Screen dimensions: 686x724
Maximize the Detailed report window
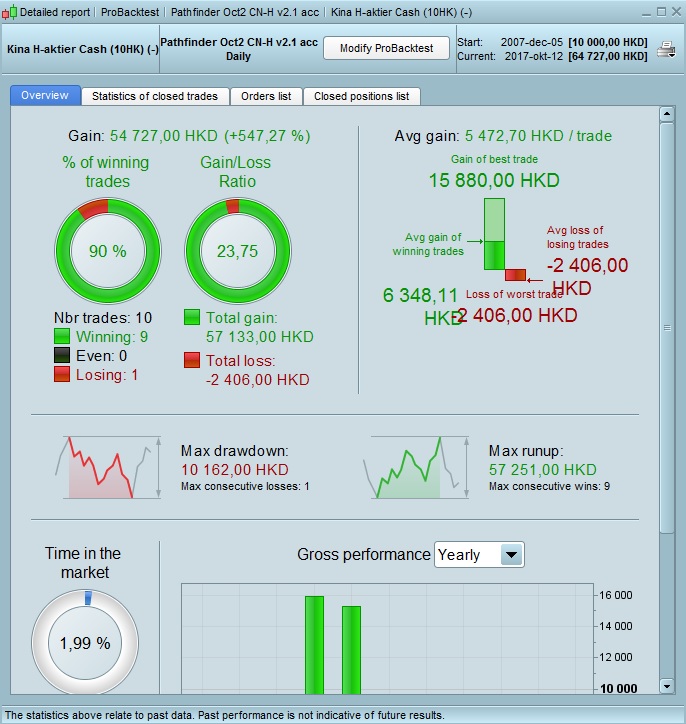pos(662,12)
